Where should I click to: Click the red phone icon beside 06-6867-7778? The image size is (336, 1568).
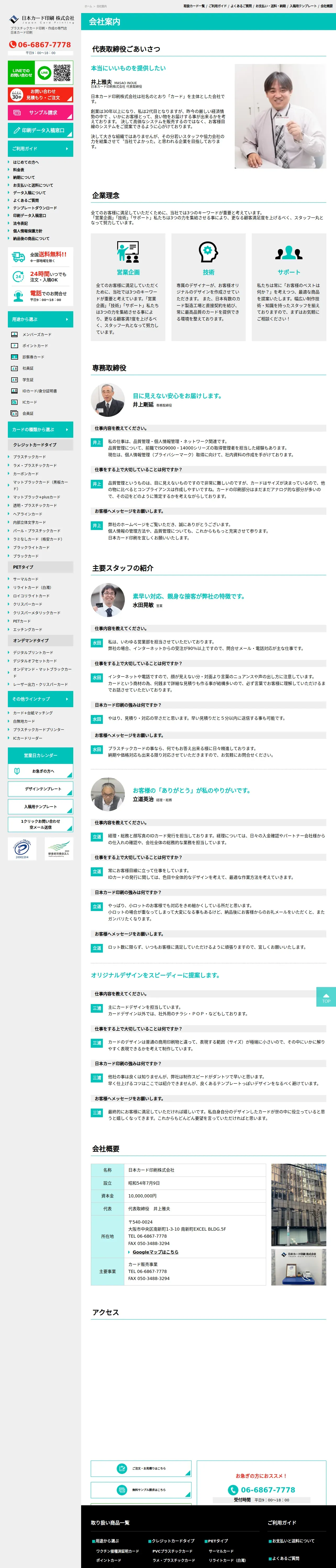pos(13,45)
